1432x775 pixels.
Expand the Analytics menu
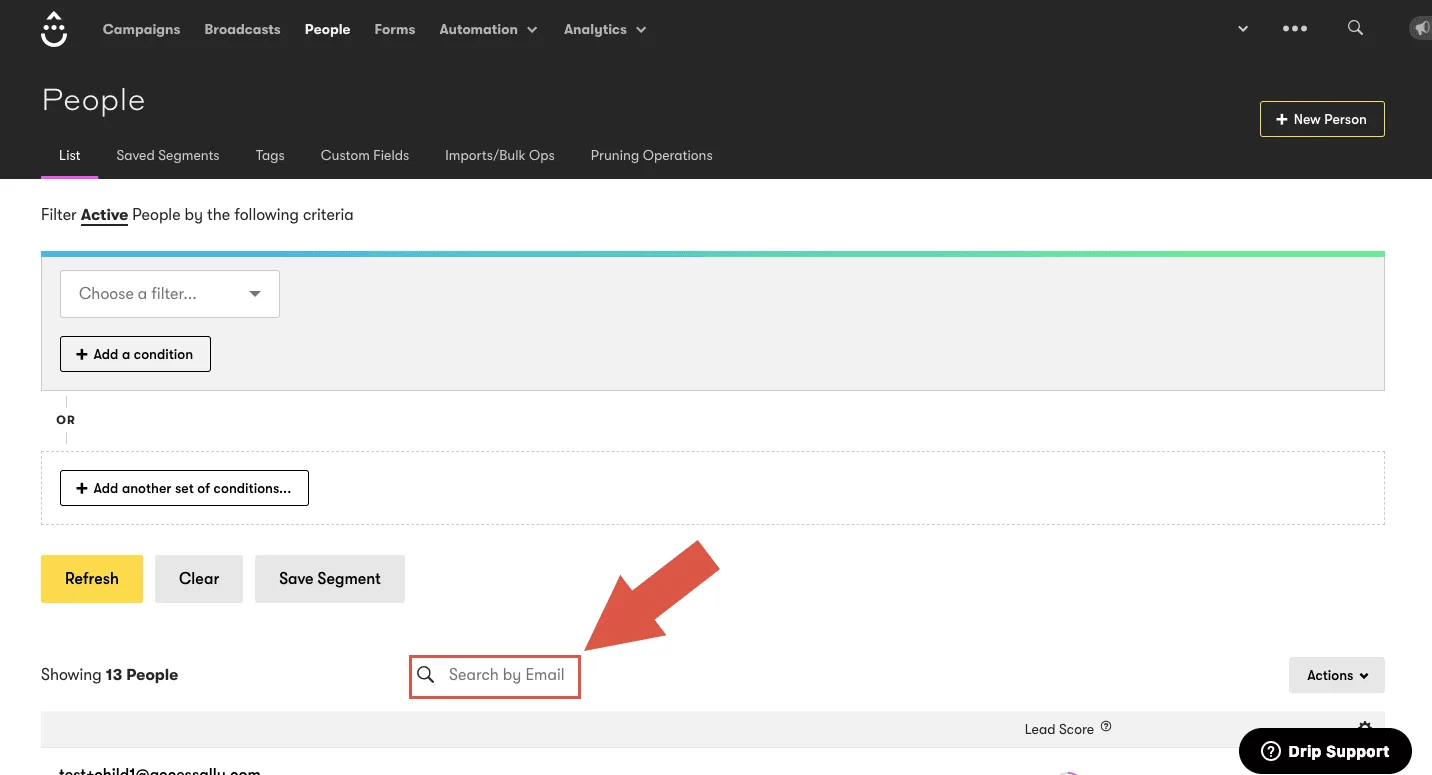click(604, 29)
